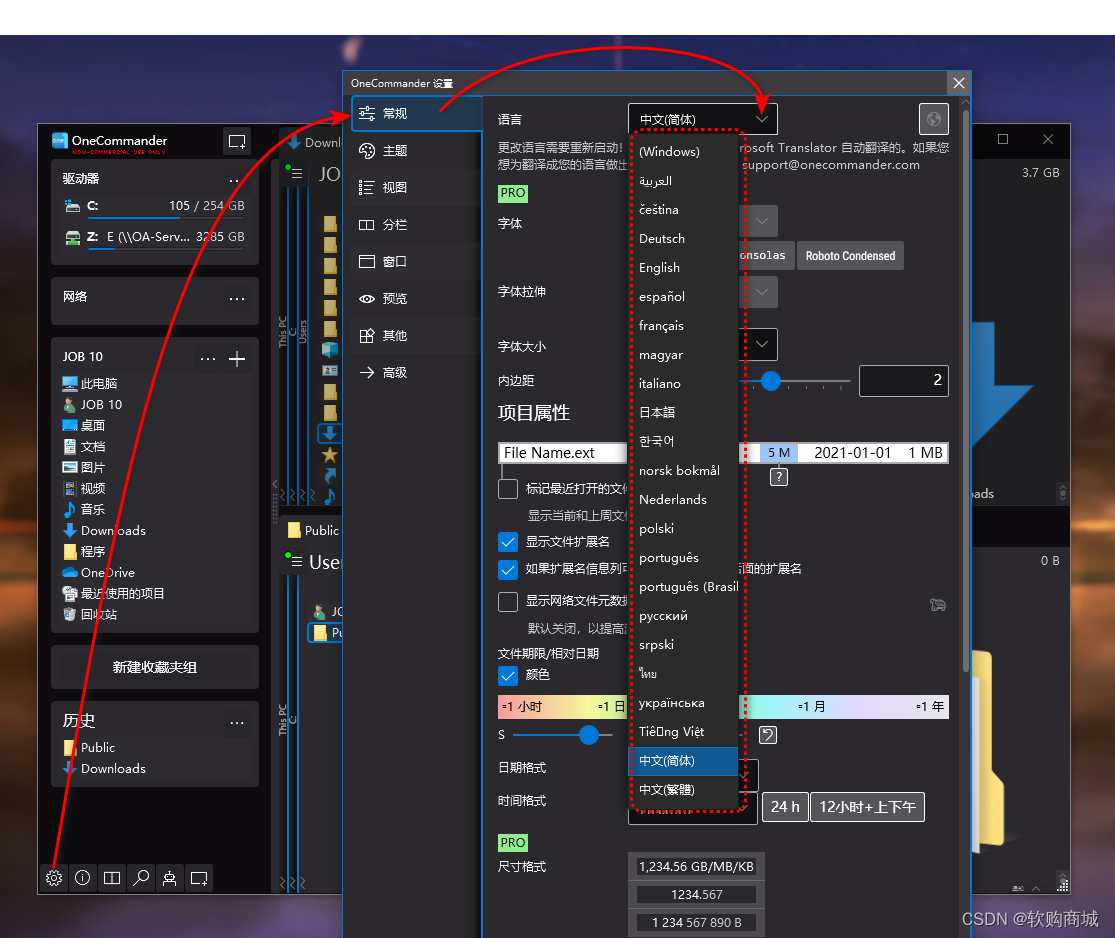1115x938 pixels.
Task: Select Deutsch in language list
Action: pos(683,238)
